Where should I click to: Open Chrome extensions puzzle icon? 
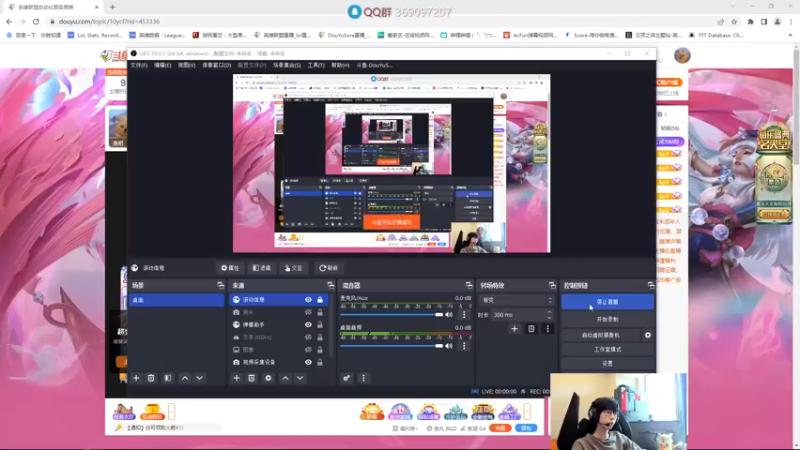click(x=751, y=21)
